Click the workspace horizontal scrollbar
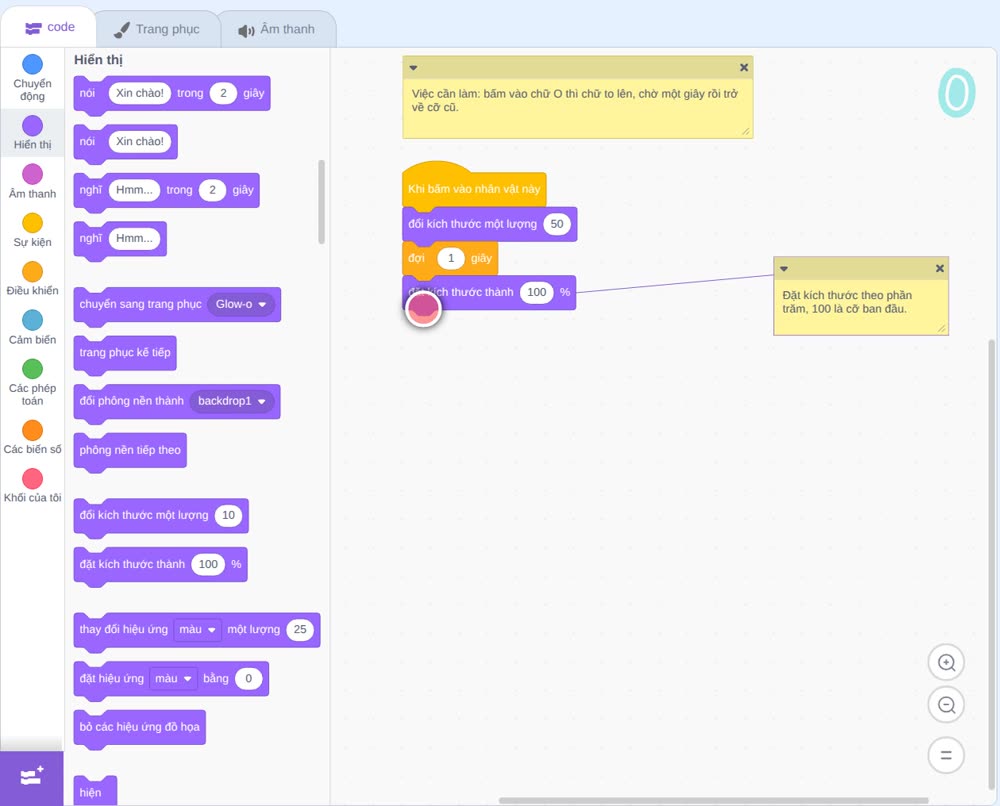1000x806 pixels. point(713,800)
